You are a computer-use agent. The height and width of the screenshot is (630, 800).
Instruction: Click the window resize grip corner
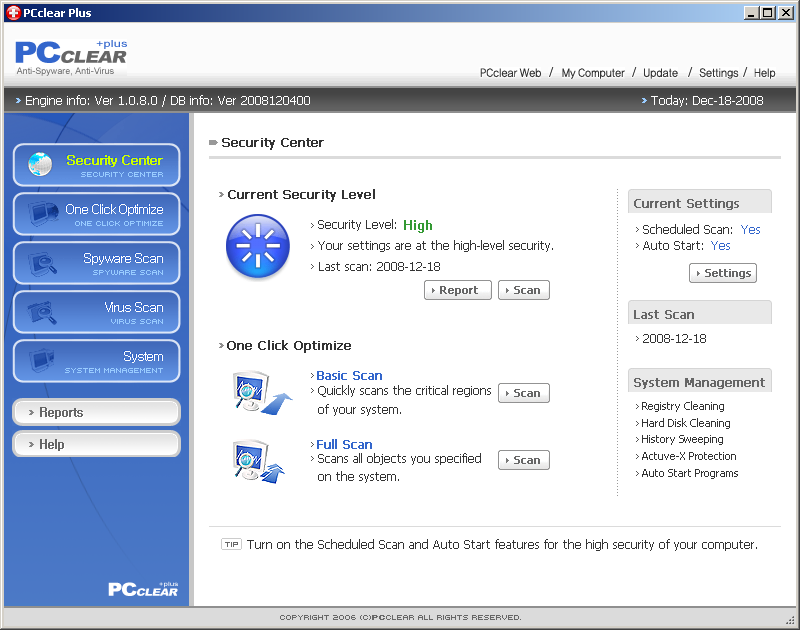[x=790, y=620]
